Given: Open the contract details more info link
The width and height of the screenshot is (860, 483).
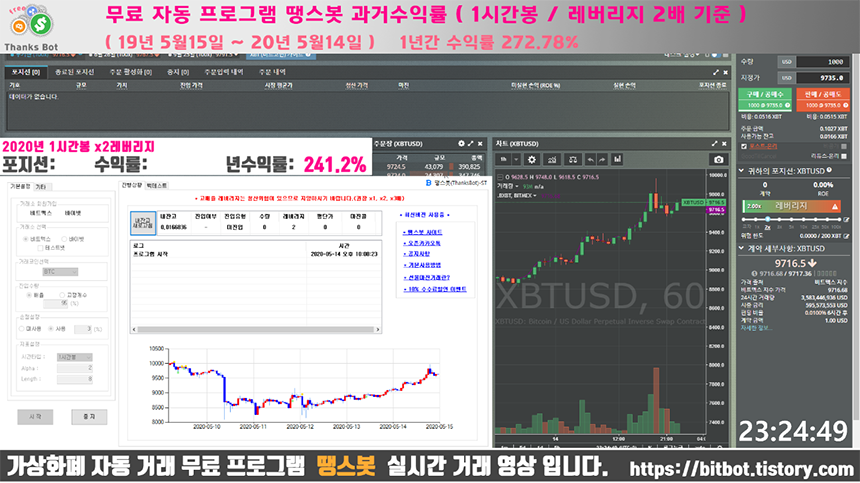Looking at the screenshot, I should point(756,328).
